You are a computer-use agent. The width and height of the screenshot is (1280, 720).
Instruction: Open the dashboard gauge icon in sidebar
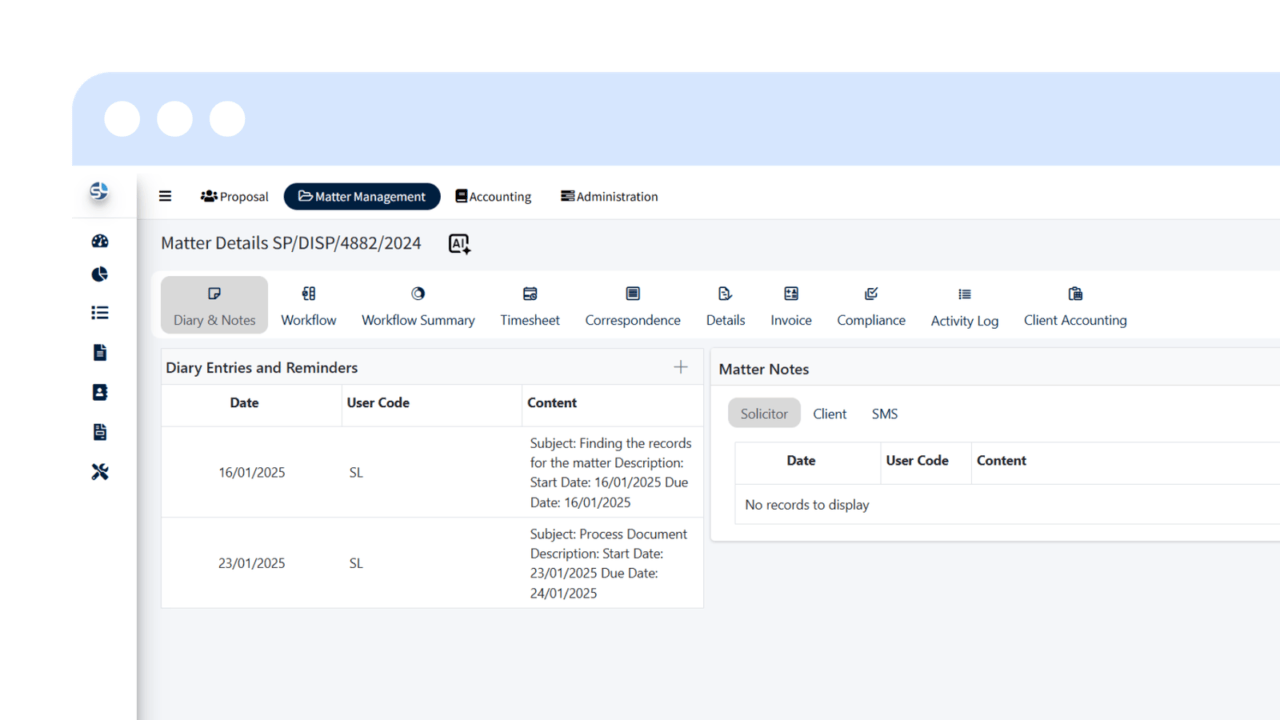click(x=100, y=241)
